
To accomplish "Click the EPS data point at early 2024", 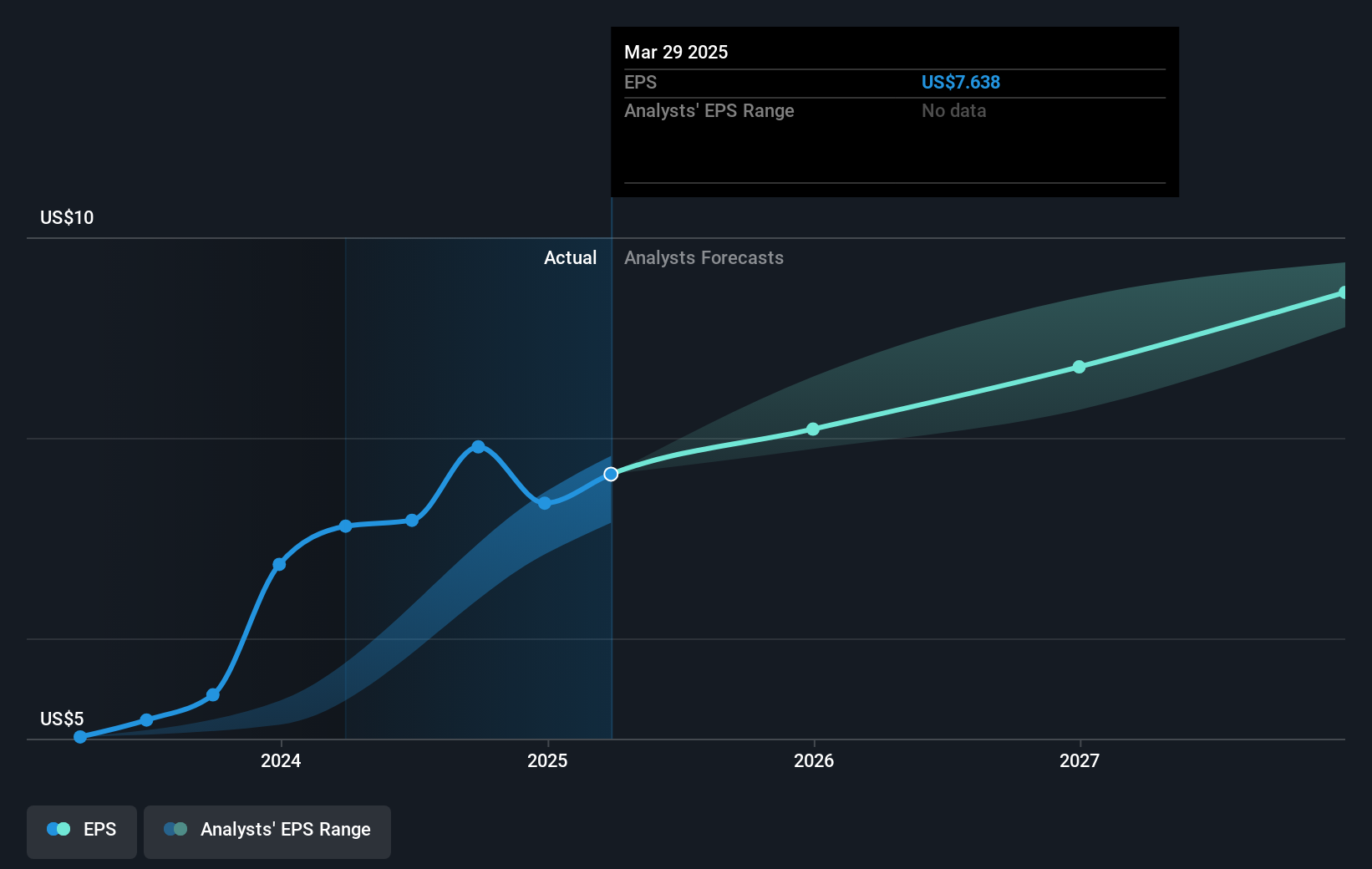I will tap(279, 564).
